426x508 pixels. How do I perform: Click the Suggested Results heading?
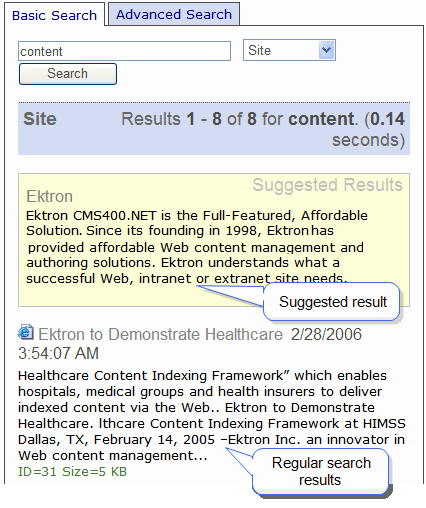tap(327, 185)
